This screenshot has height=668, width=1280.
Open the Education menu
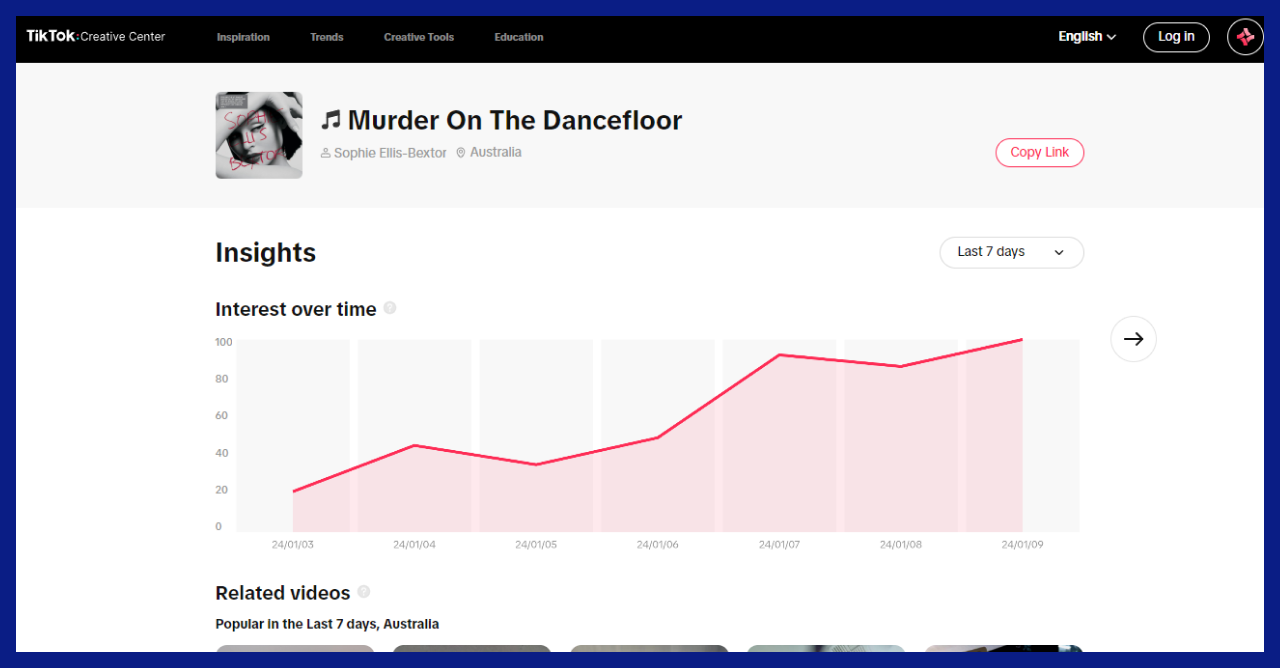pyautogui.click(x=519, y=37)
